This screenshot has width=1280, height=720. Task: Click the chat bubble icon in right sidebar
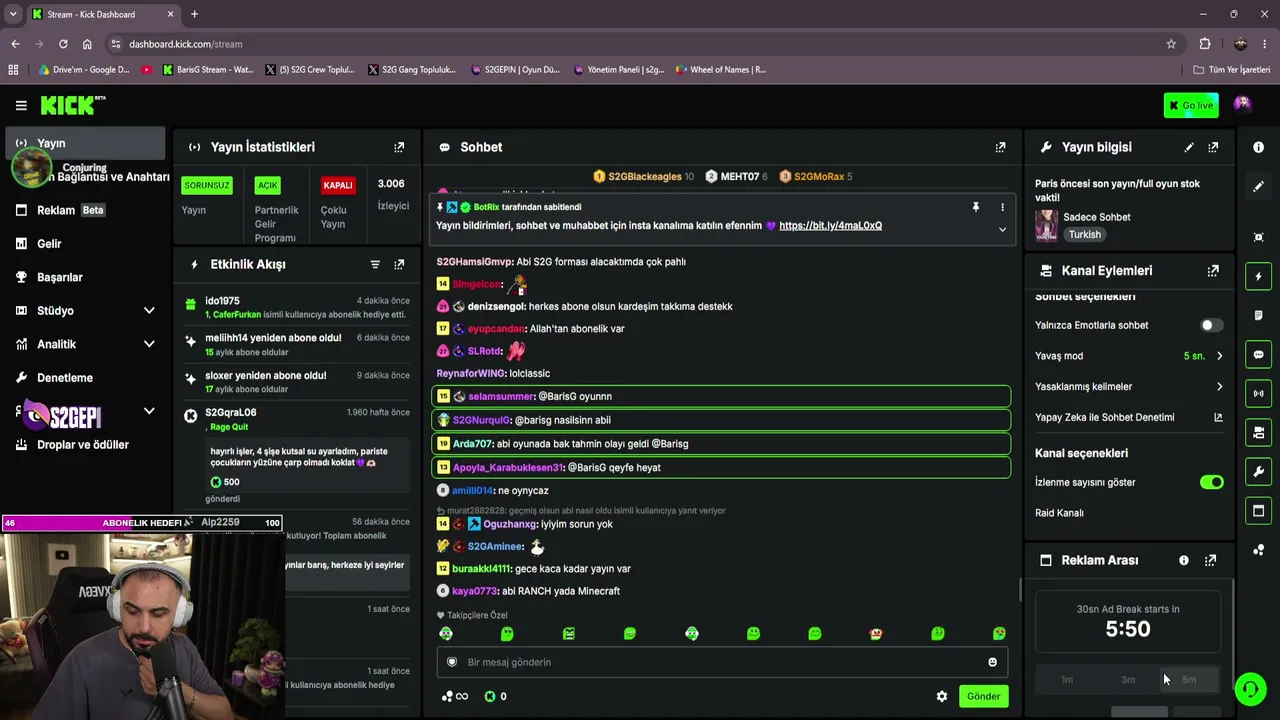(1258, 355)
